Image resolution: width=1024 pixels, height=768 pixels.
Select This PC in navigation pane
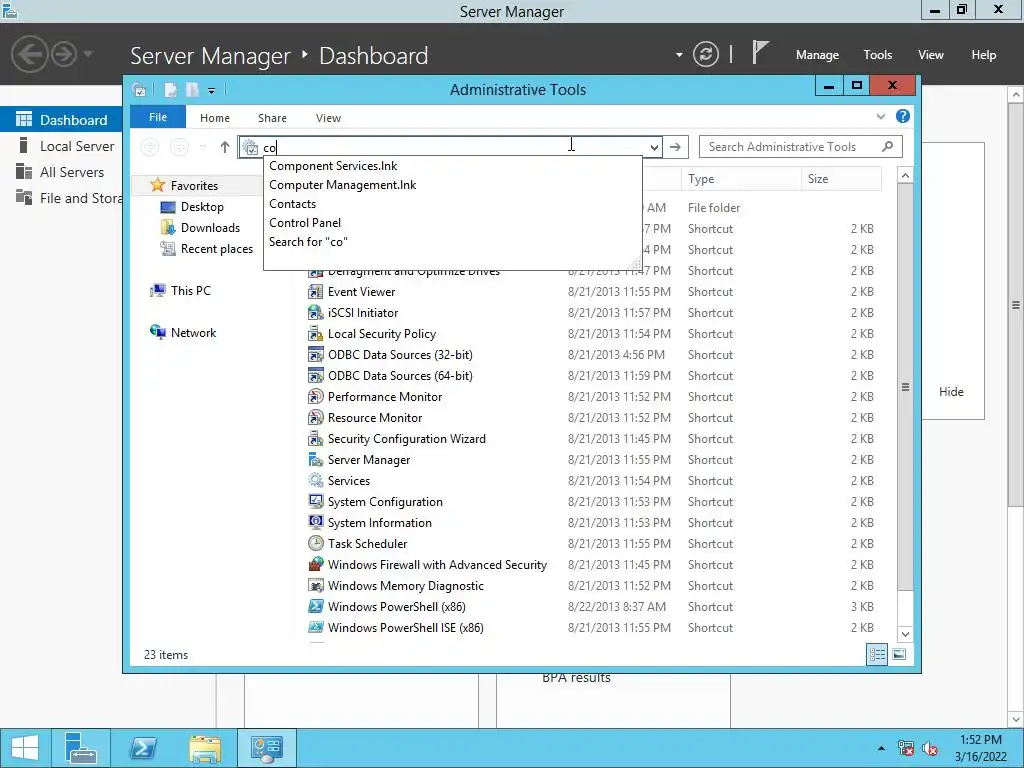click(x=190, y=291)
